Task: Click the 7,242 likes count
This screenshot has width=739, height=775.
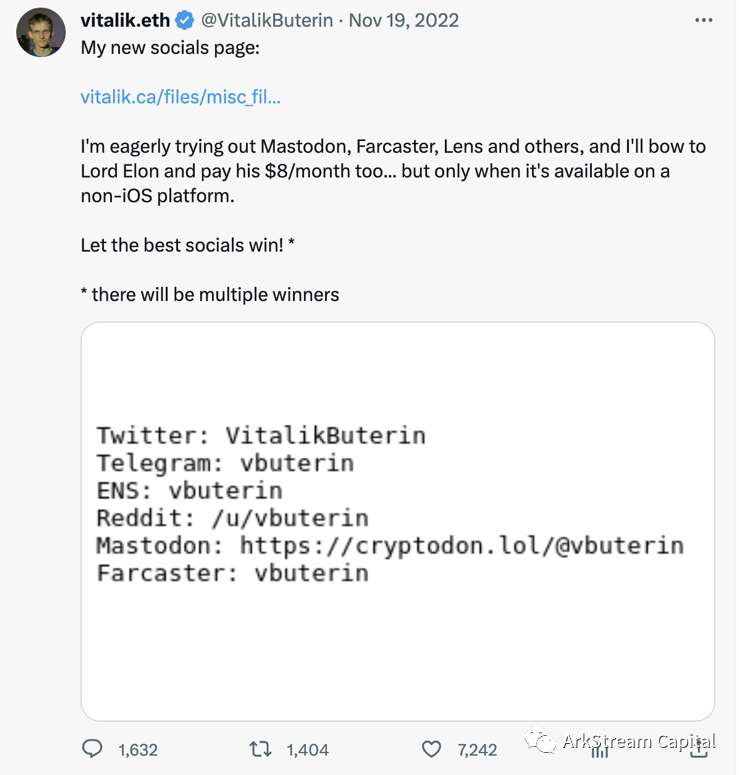Action: point(477,750)
